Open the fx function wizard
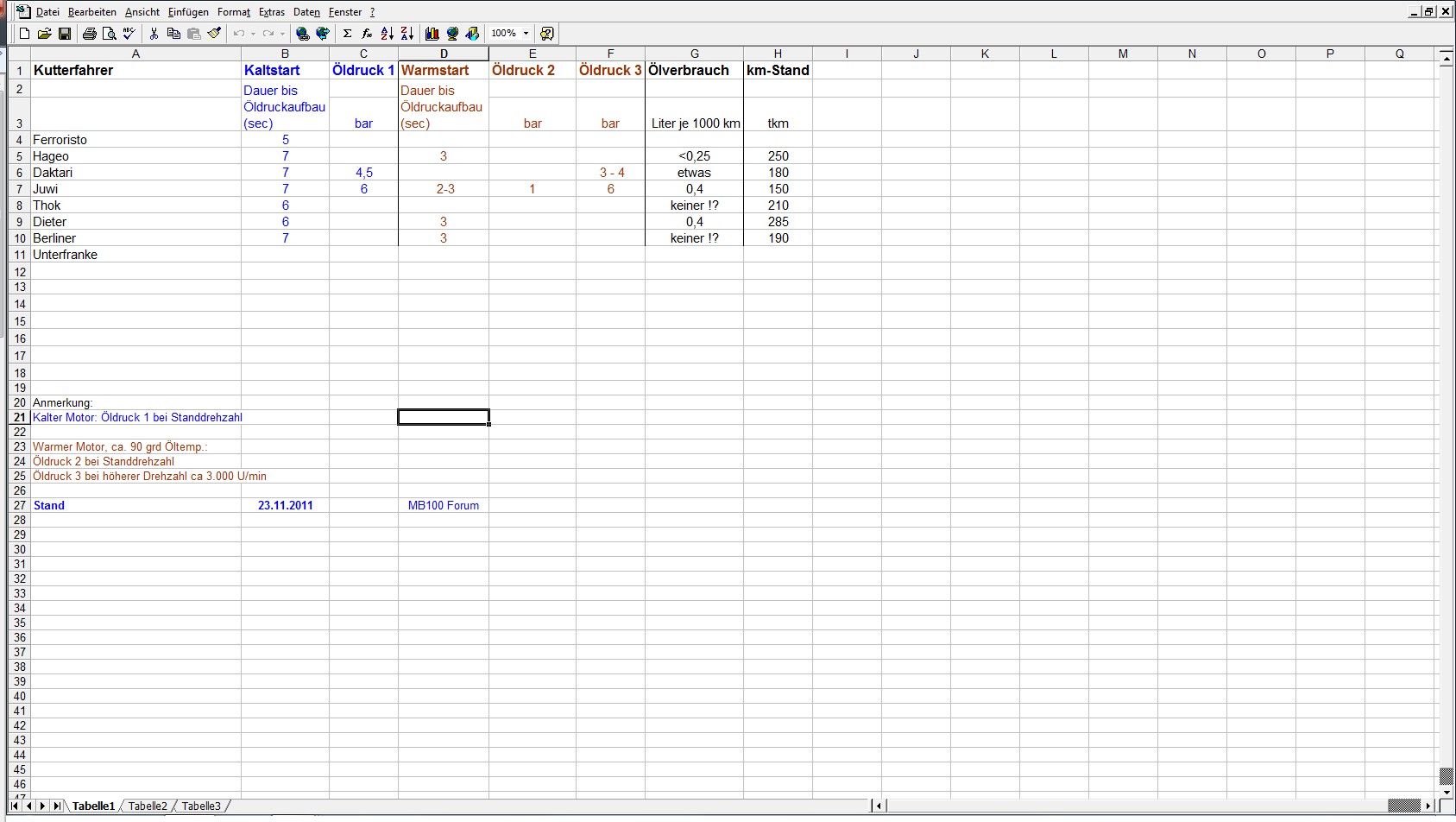 [x=367, y=34]
